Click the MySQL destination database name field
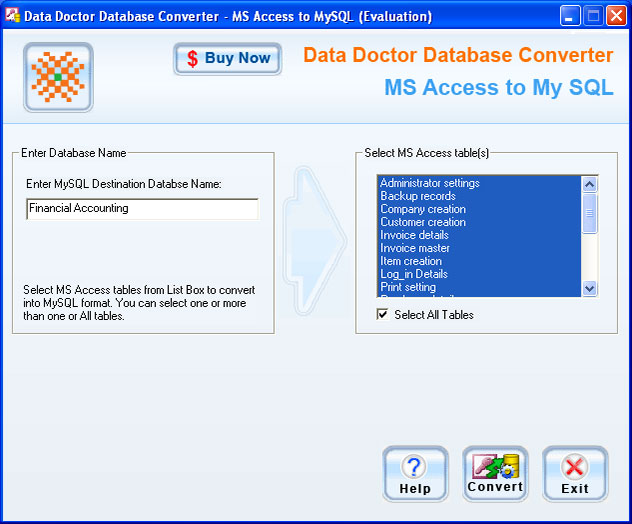The width and height of the screenshot is (632, 524). click(x=142, y=209)
